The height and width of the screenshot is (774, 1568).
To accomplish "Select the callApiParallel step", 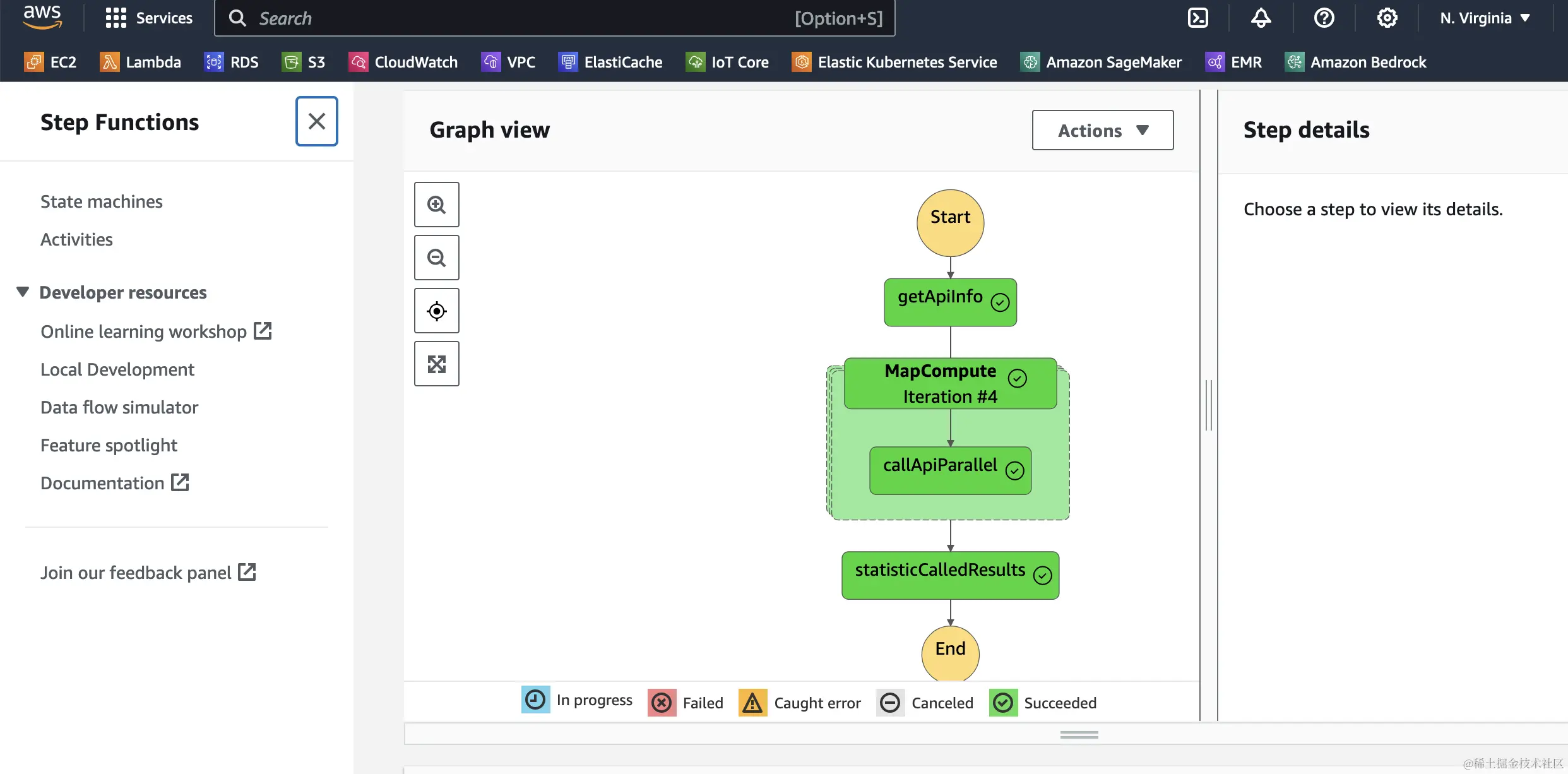I will pyautogui.click(x=951, y=470).
